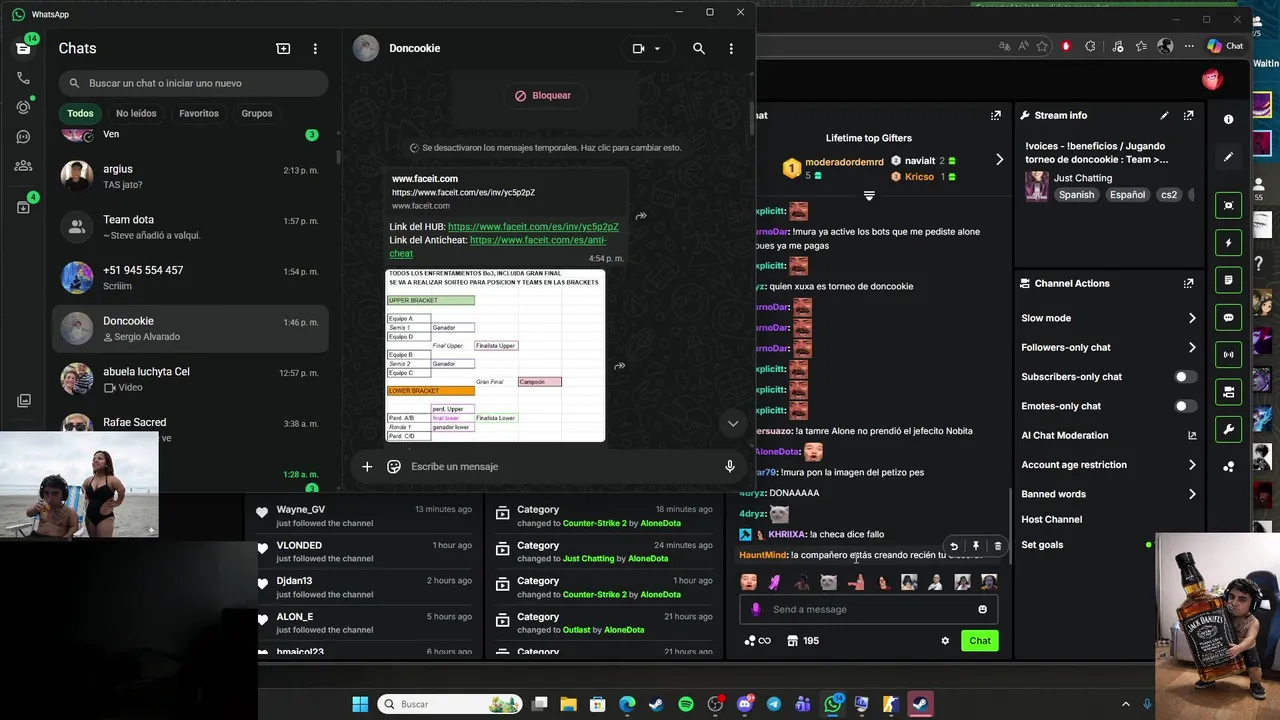Open WhatsApp Channels sidebar icon
The width and height of the screenshot is (1280, 720).
[23, 137]
